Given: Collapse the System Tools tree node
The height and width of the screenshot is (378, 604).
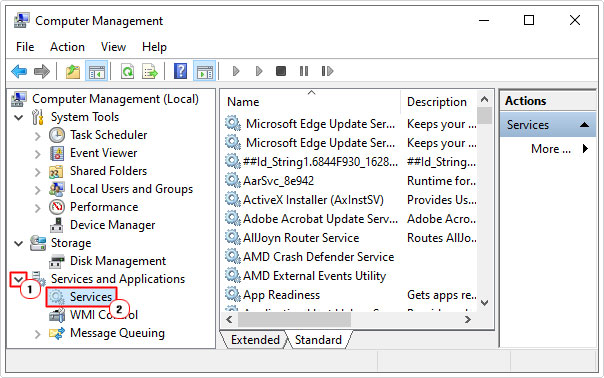Looking at the screenshot, I should point(18,117).
